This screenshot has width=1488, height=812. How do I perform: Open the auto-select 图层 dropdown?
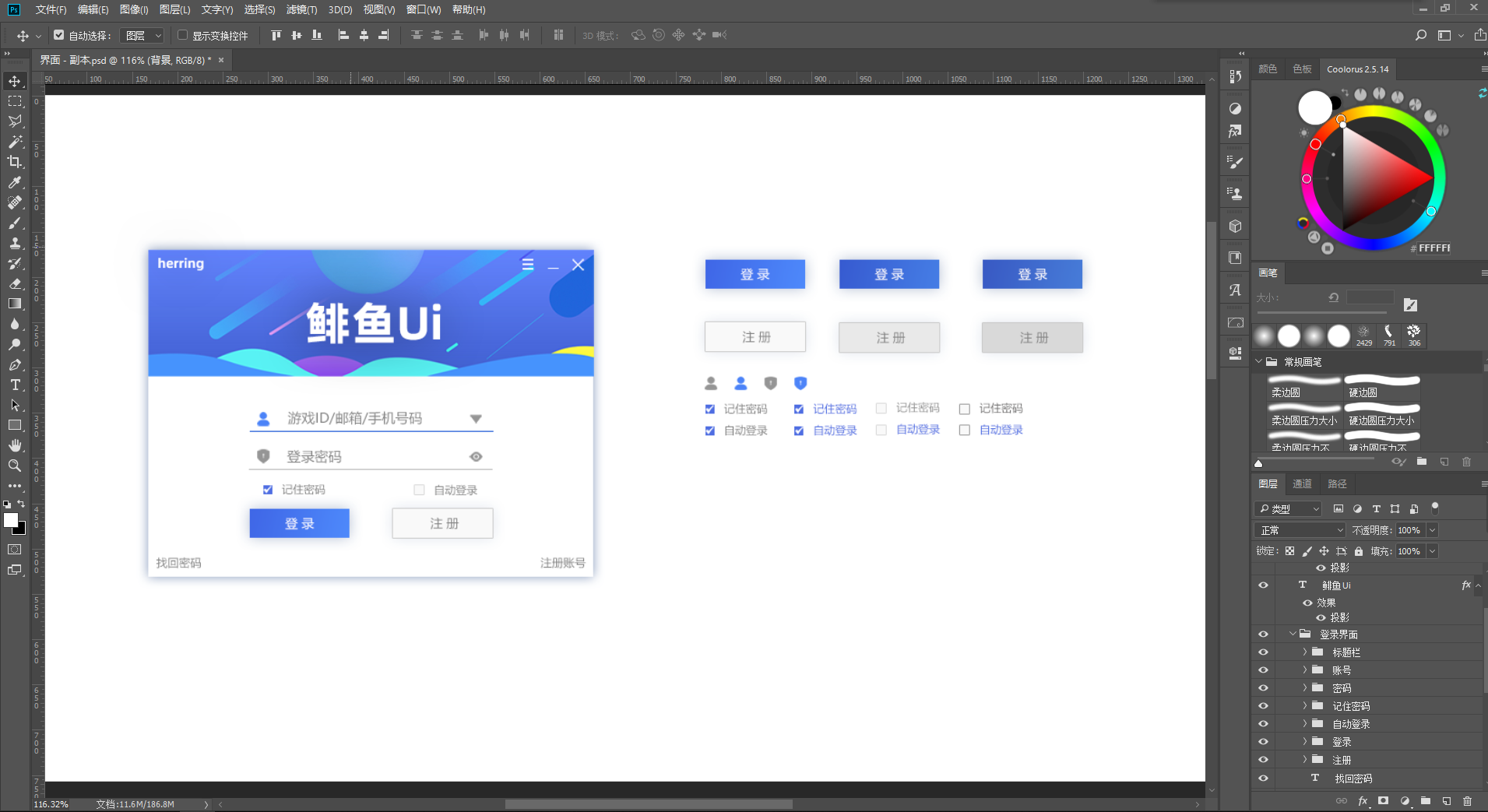point(142,35)
